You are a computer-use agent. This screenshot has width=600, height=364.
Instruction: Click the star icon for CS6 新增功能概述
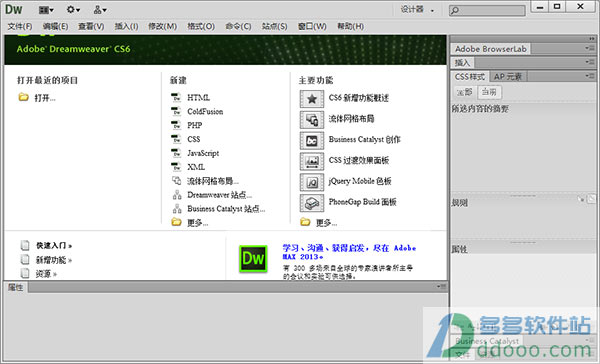(x=312, y=99)
